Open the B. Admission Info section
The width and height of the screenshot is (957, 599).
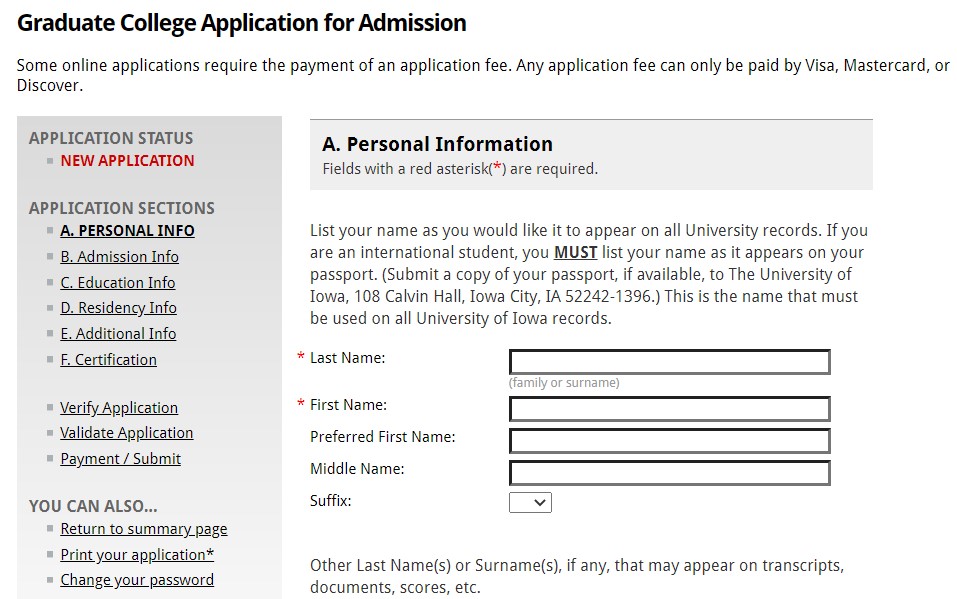click(119, 256)
